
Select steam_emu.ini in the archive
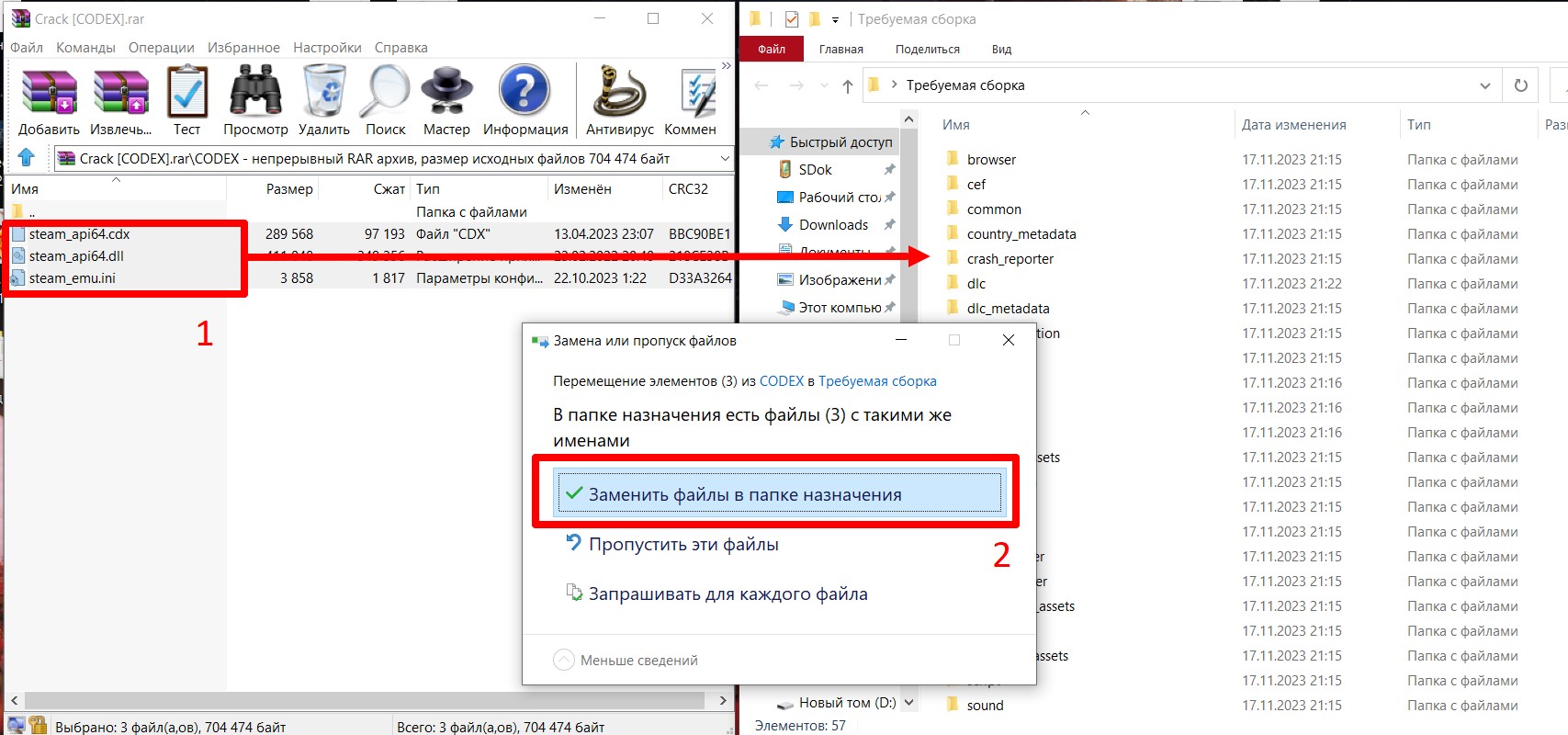tap(72, 278)
